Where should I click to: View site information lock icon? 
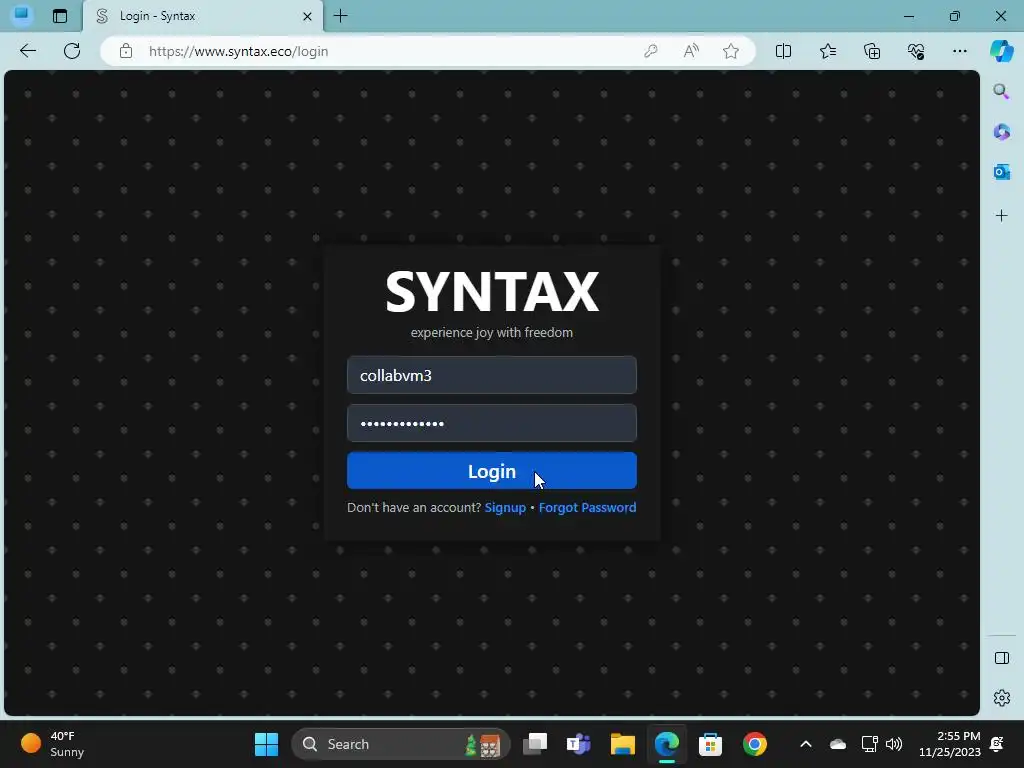pyautogui.click(x=126, y=51)
